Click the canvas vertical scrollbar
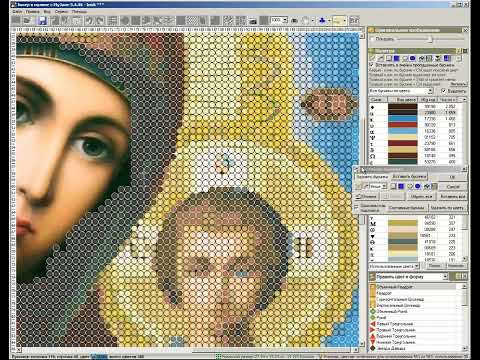The height and width of the screenshot is (360, 480). coord(362,190)
